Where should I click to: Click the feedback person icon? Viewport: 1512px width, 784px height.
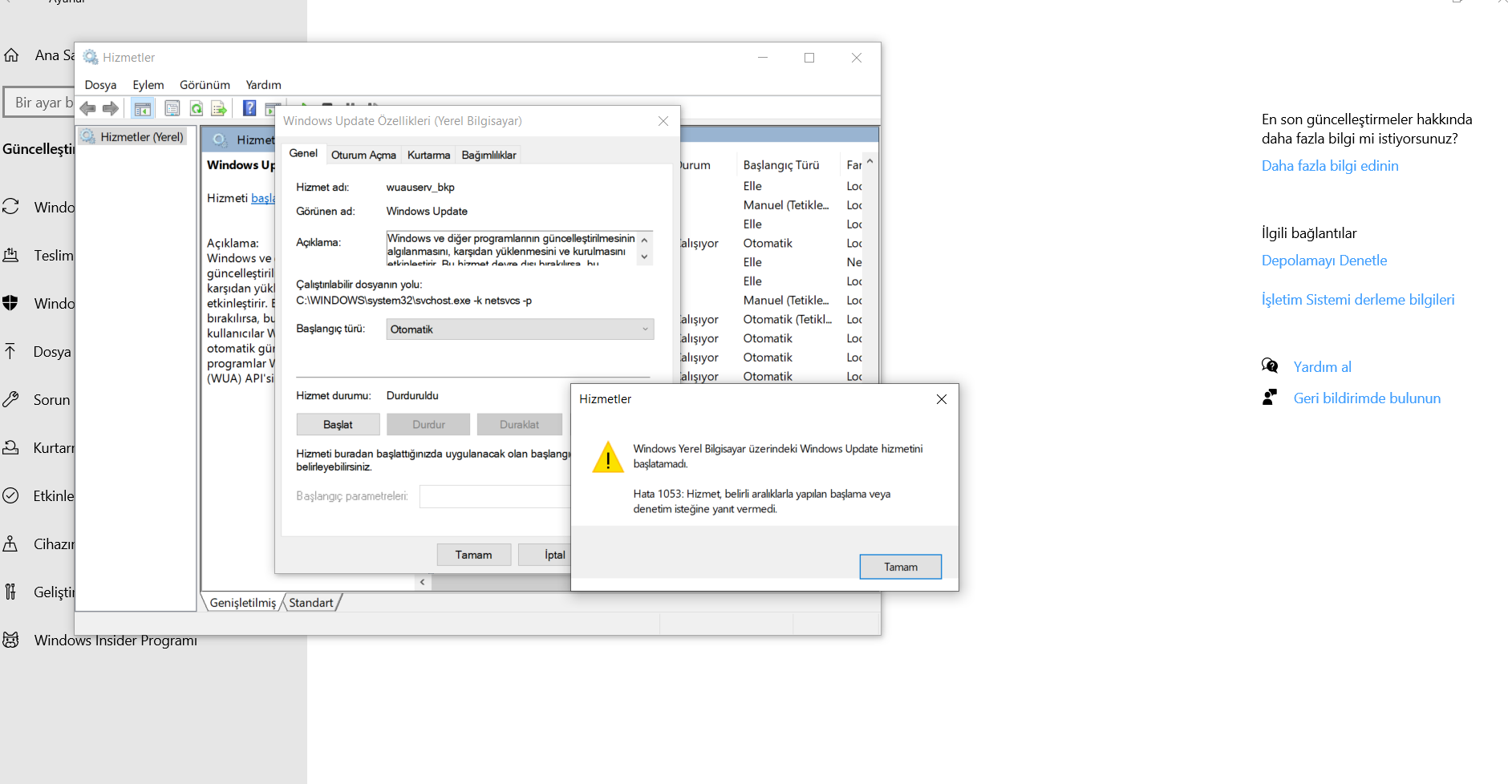click(x=1270, y=398)
